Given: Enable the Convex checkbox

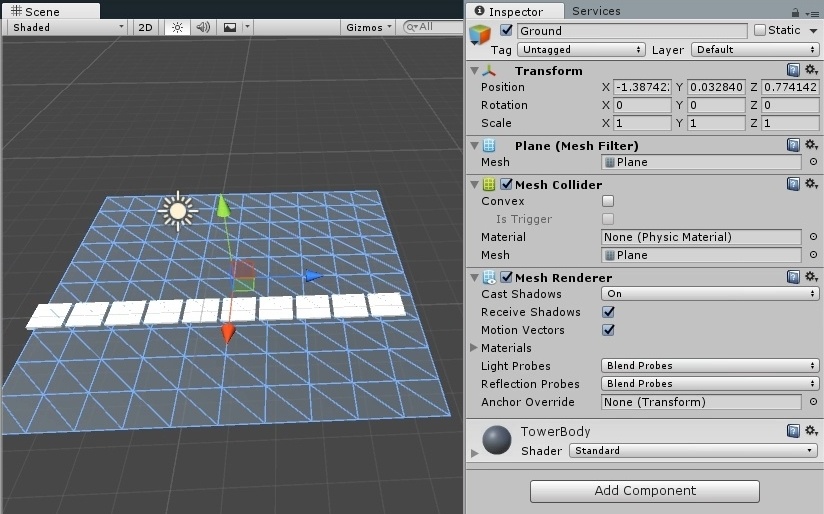Looking at the screenshot, I should coord(608,201).
